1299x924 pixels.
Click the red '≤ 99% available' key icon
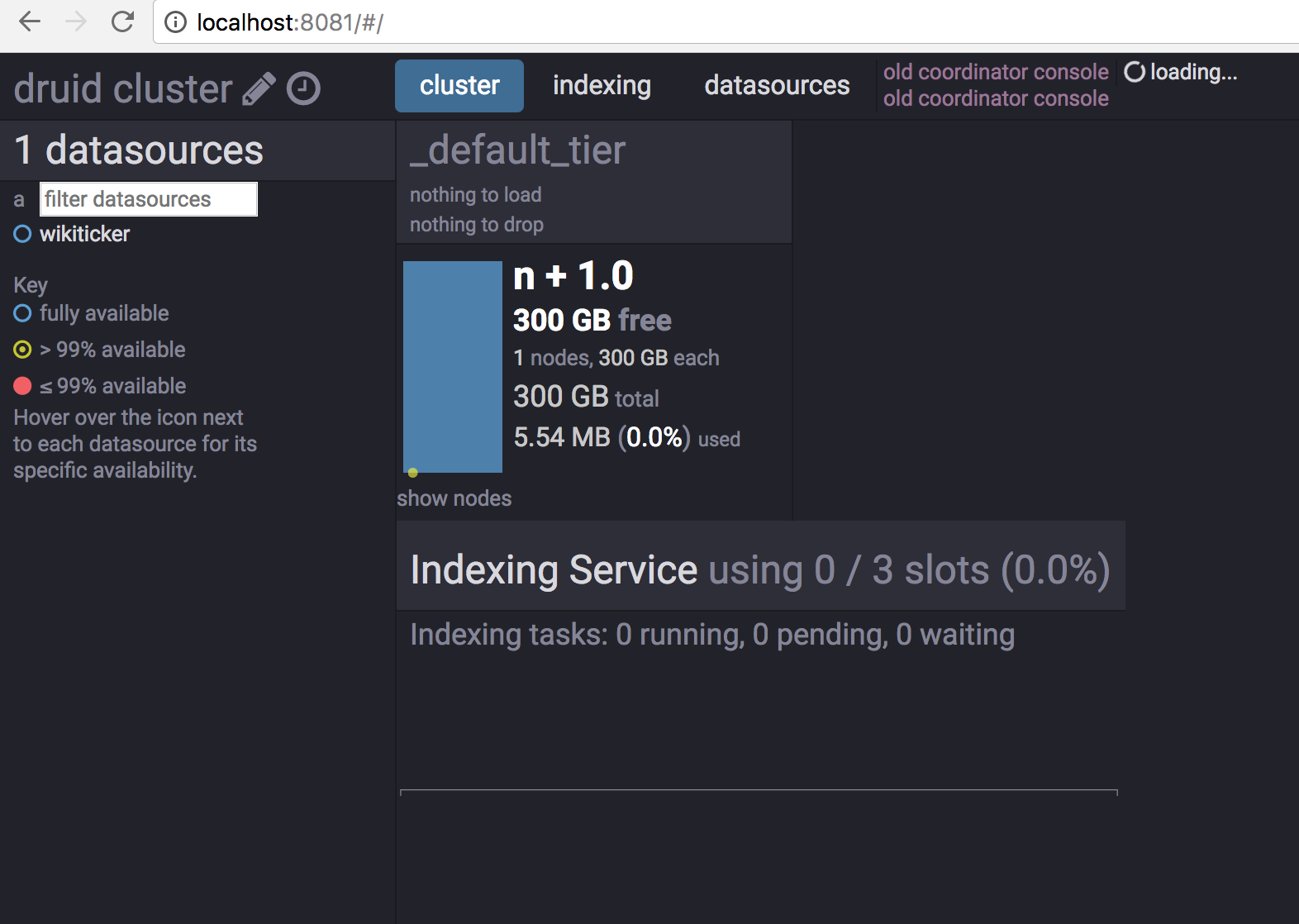point(22,386)
